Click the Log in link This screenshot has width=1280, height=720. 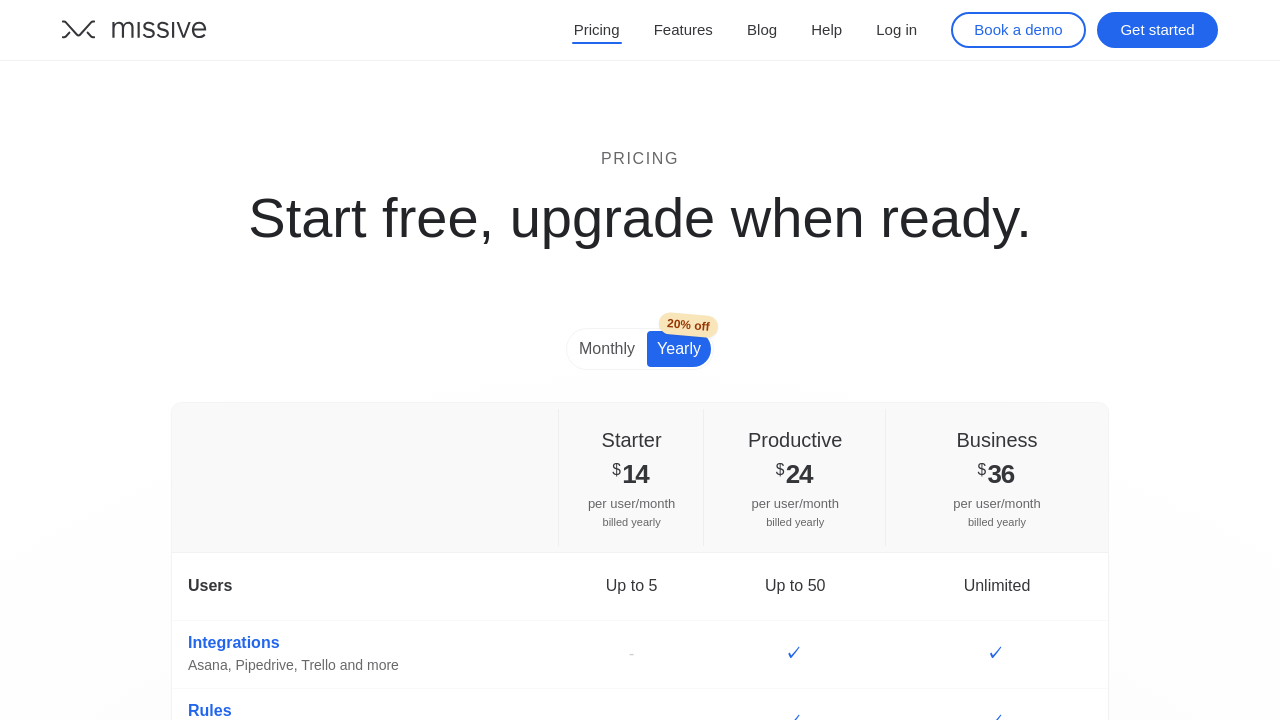click(896, 30)
